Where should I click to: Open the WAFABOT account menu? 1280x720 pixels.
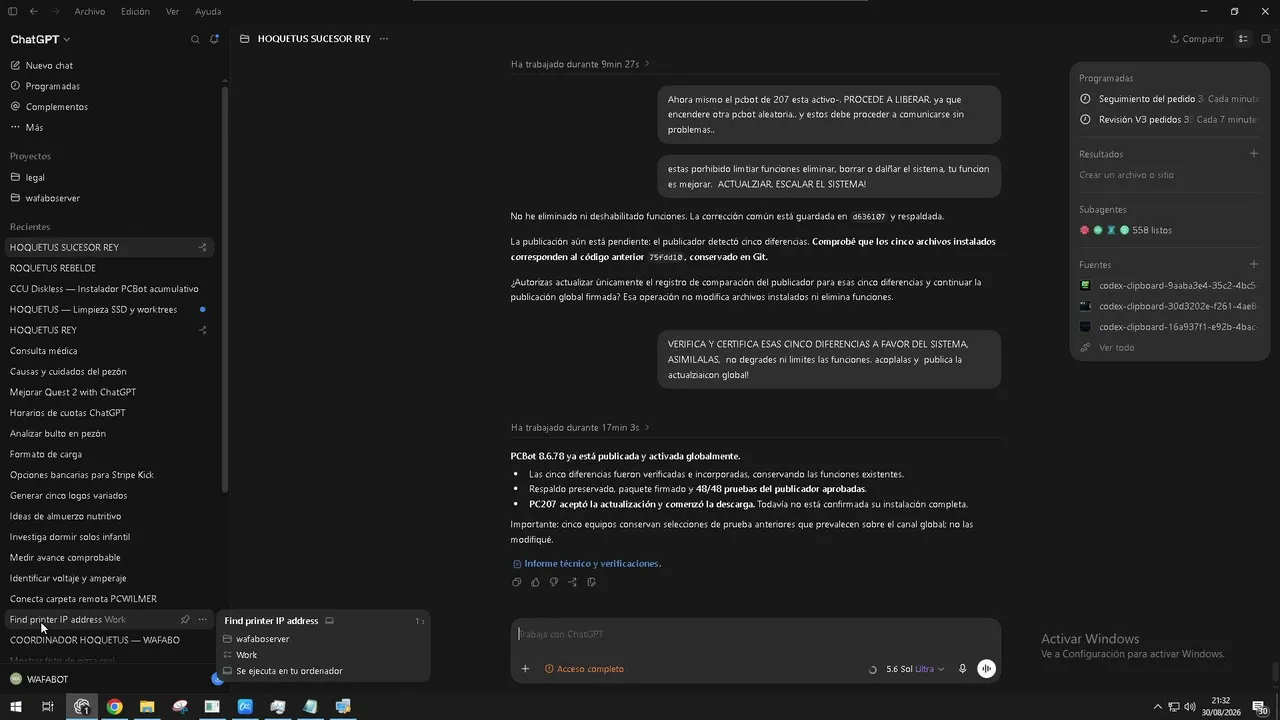click(x=40, y=680)
